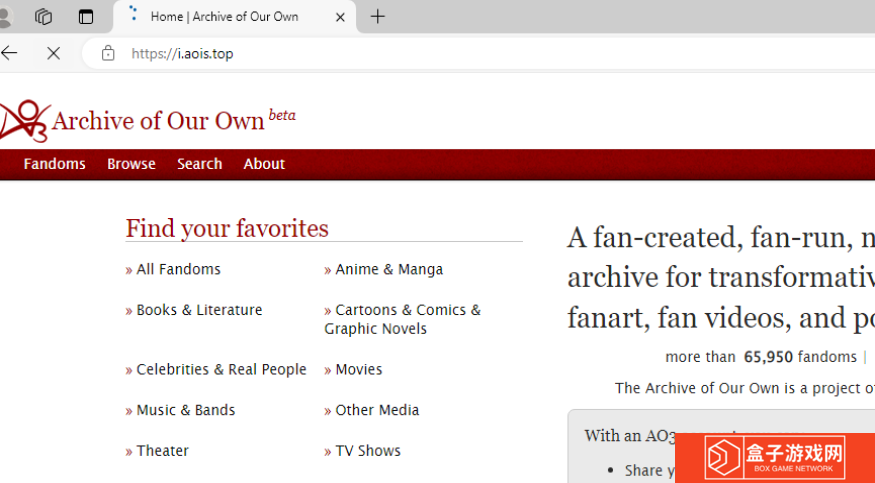
Task: Open the Anime & Manga link
Action: pyautogui.click(x=389, y=269)
